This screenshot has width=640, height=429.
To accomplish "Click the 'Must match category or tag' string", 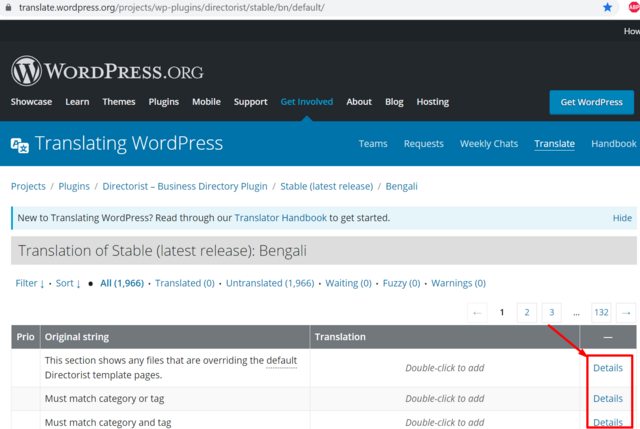I will (x=104, y=399).
